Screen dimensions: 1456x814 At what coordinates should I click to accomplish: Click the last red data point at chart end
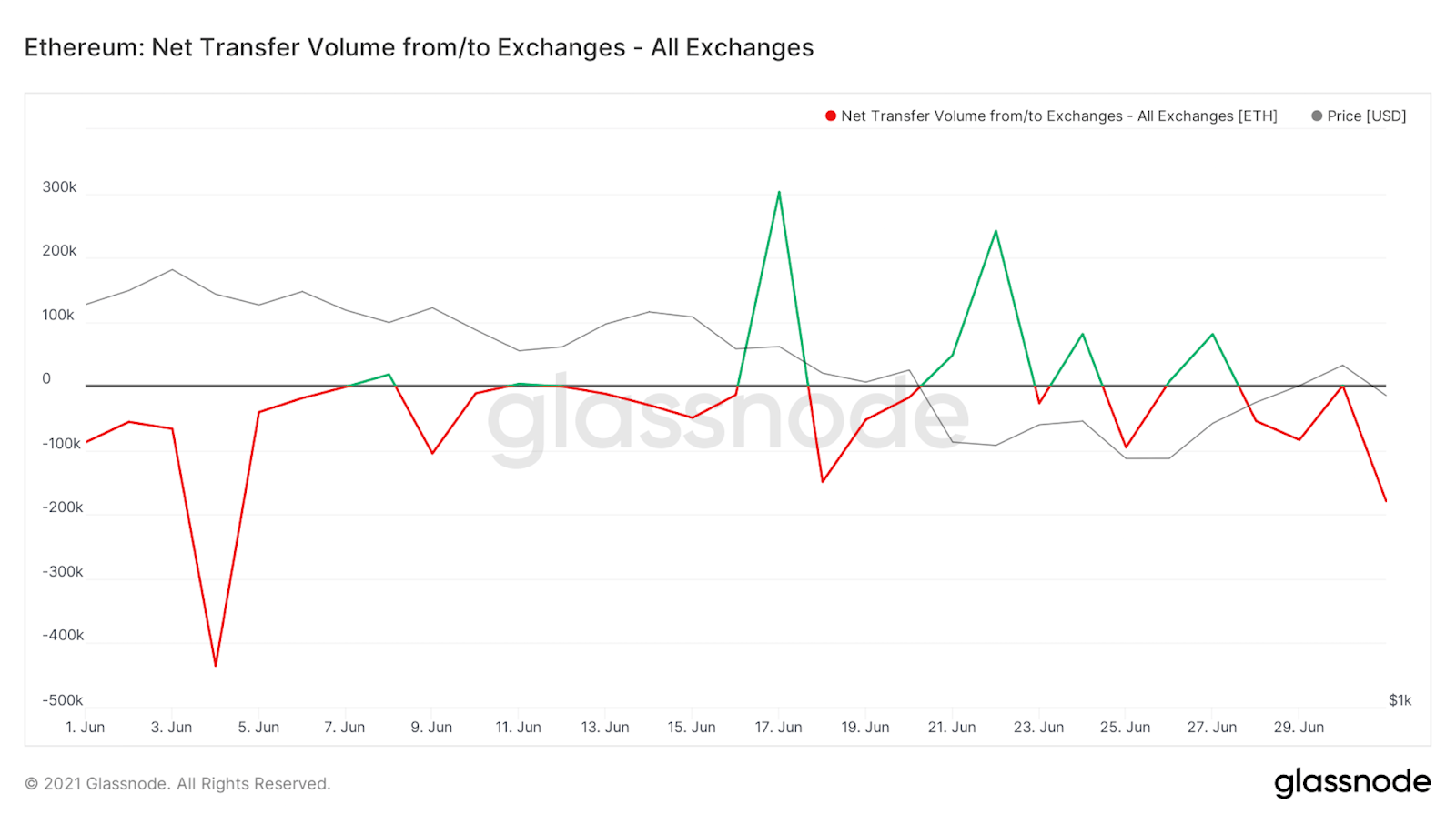tap(1385, 501)
